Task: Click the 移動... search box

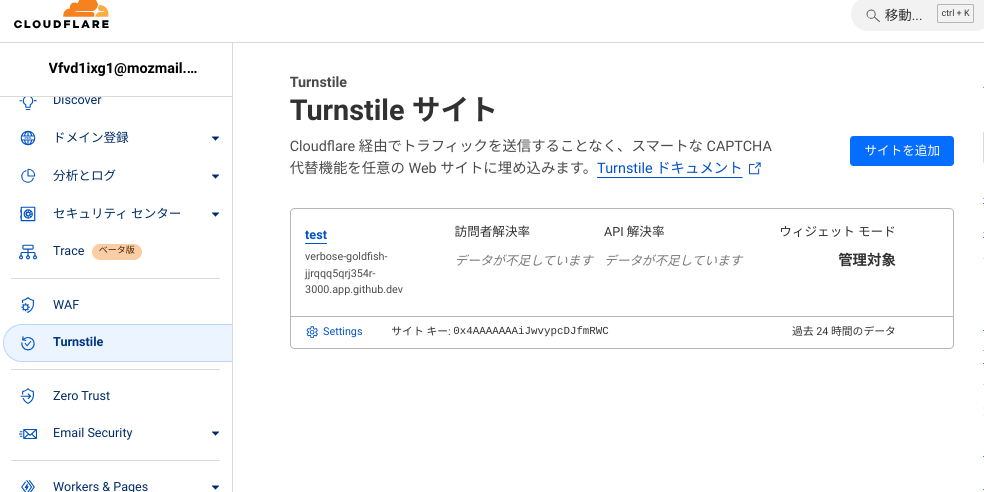Action: tap(917, 15)
